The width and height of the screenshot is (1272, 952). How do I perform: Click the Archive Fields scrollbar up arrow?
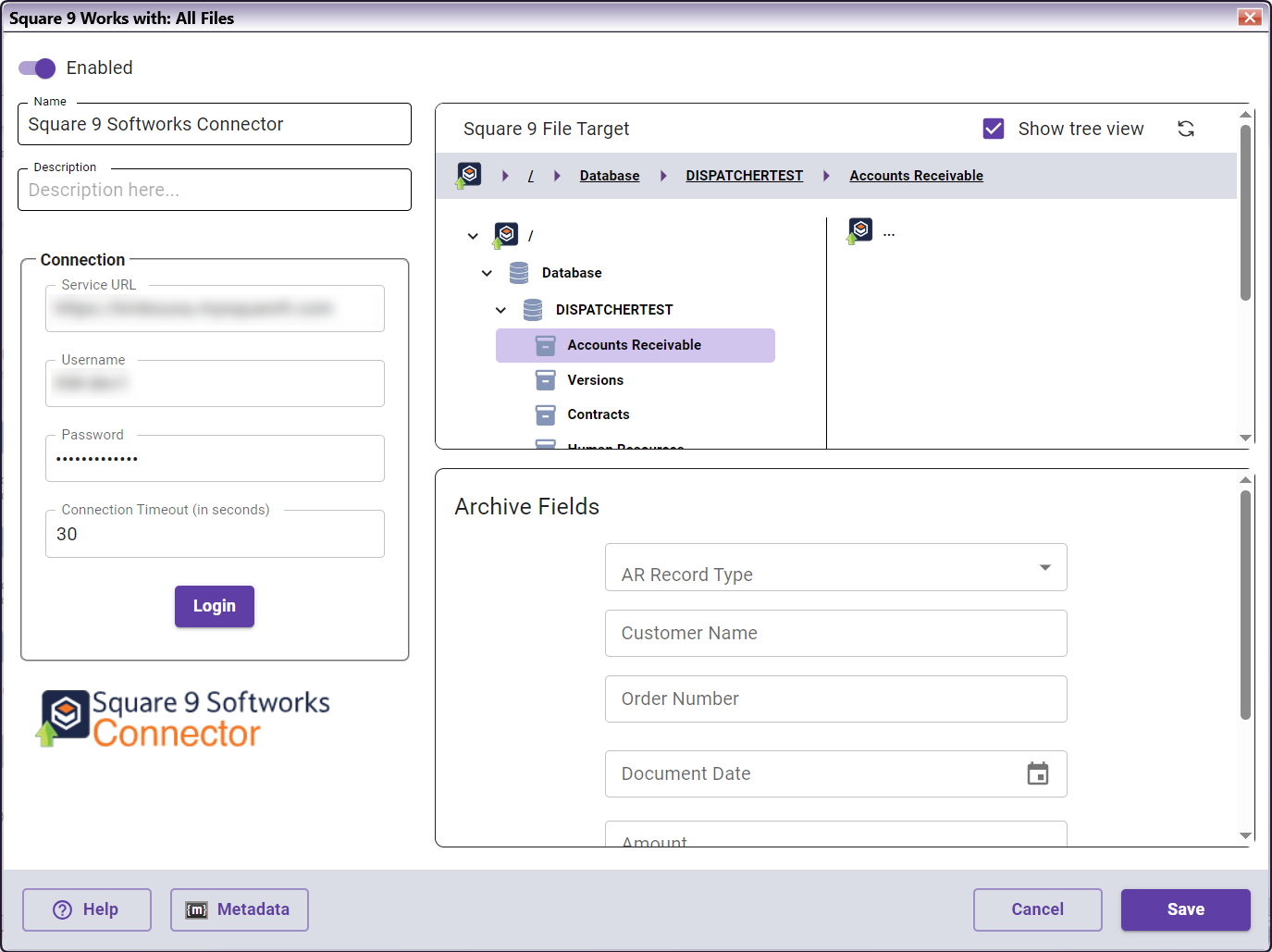pyautogui.click(x=1245, y=480)
